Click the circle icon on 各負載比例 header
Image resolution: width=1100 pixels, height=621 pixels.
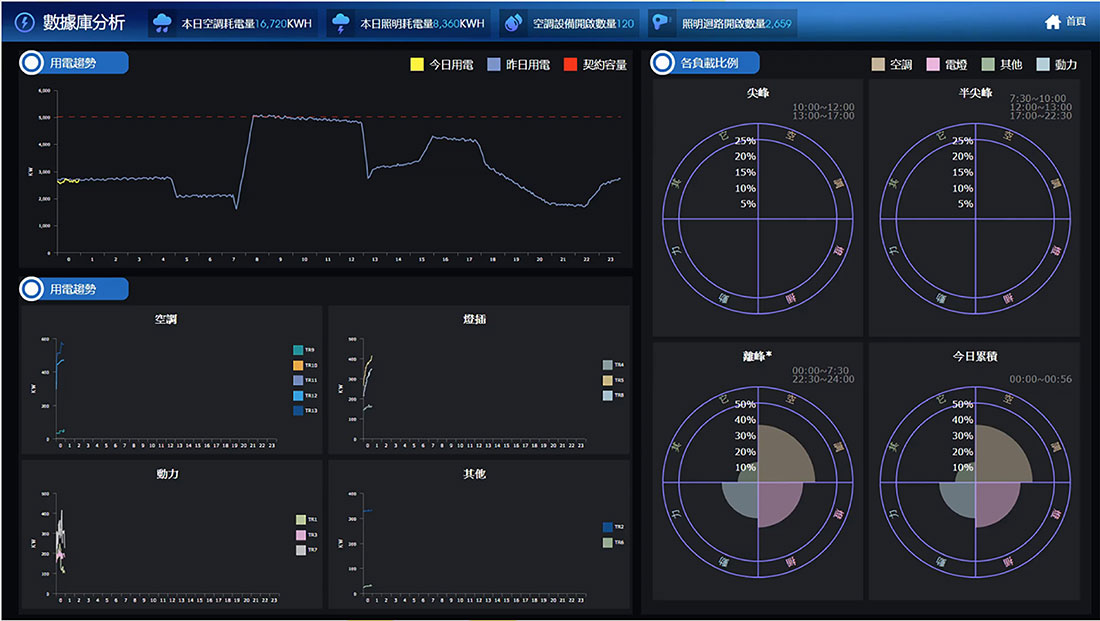click(x=662, y=63)
